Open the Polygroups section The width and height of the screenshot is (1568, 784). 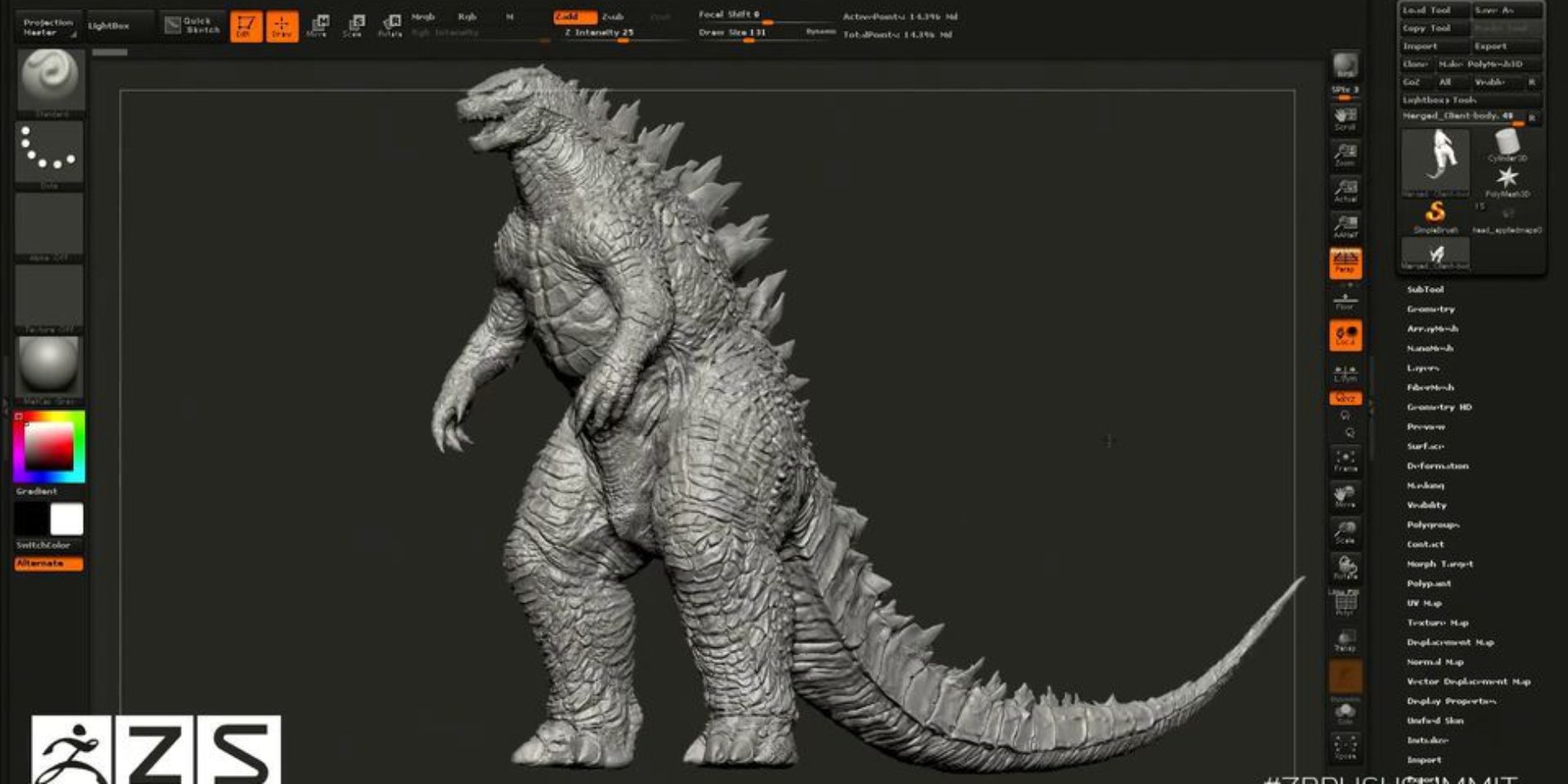(x=1433, y=524)
